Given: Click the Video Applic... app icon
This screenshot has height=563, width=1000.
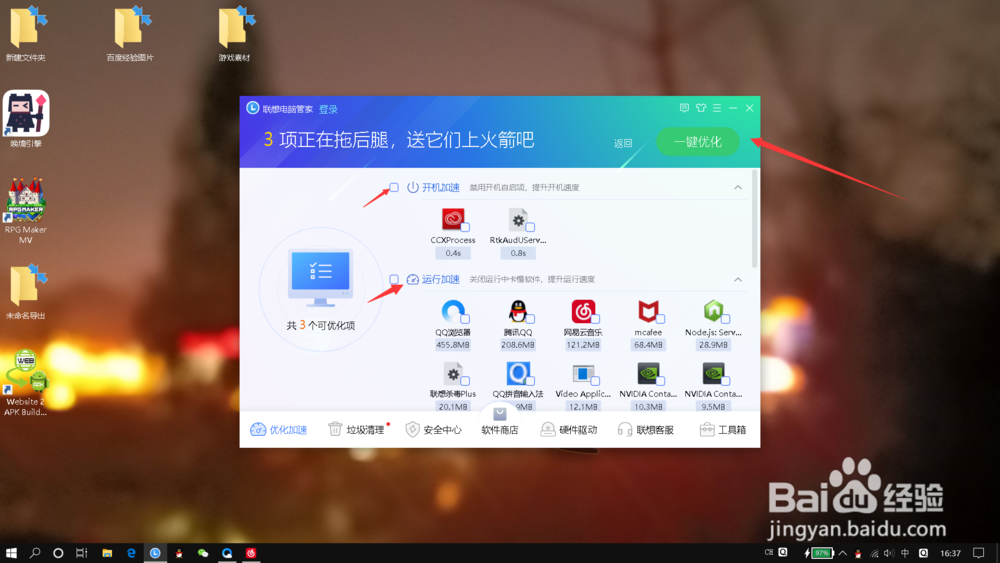Looking at the screenshot, I should (x=583, y=374).
